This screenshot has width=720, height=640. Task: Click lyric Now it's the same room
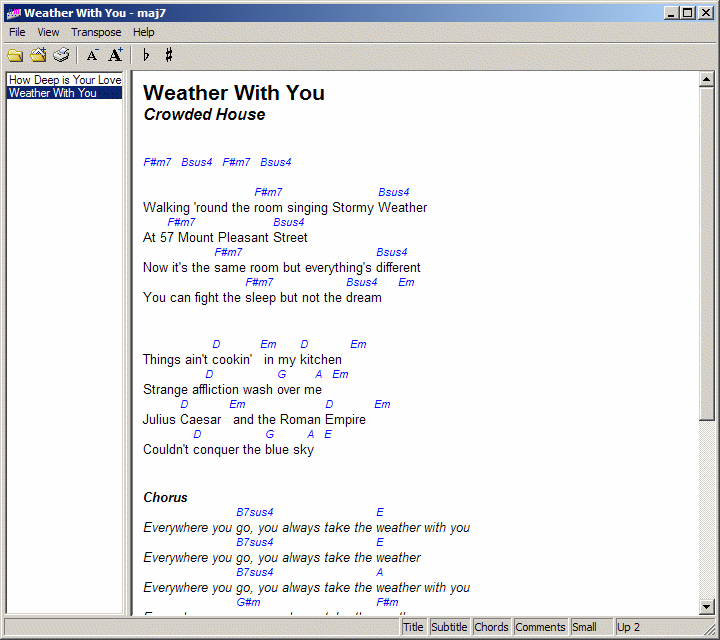point(281,268)
